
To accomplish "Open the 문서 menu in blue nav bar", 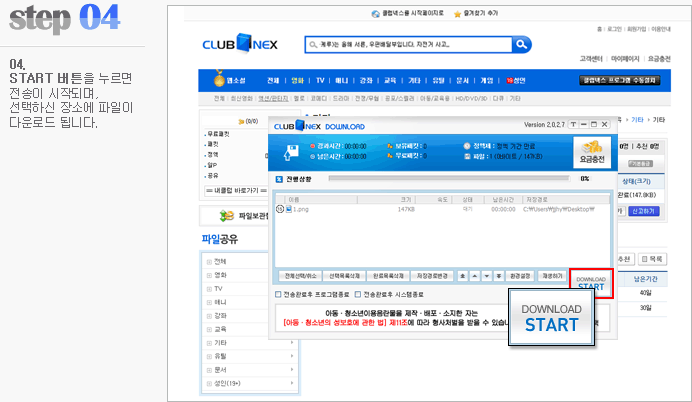I will [463, 80].
